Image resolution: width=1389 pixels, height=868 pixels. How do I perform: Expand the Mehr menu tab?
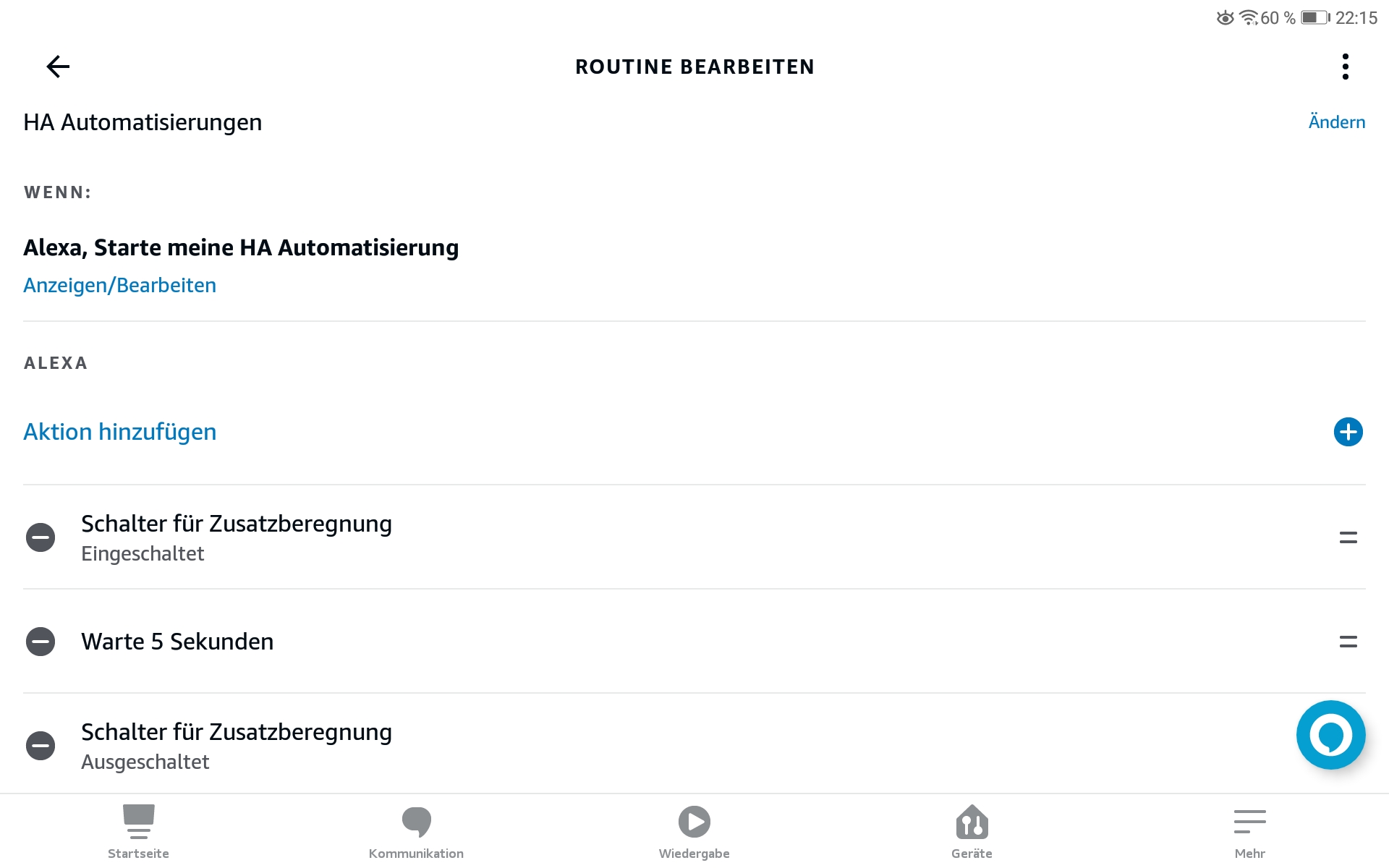(1249, 832)
